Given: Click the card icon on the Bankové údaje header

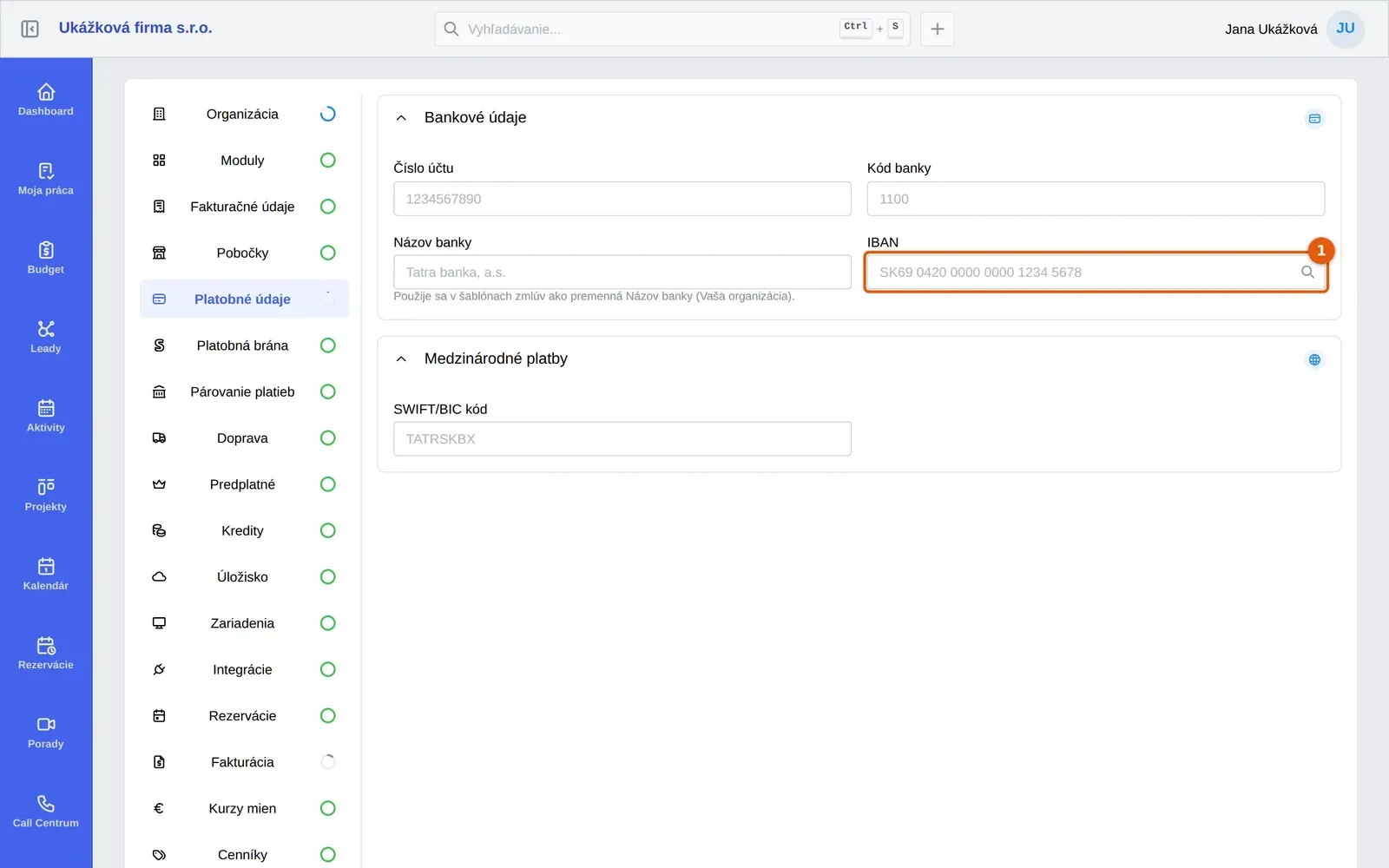Looking at the screenshot, I should point(1314,119).
